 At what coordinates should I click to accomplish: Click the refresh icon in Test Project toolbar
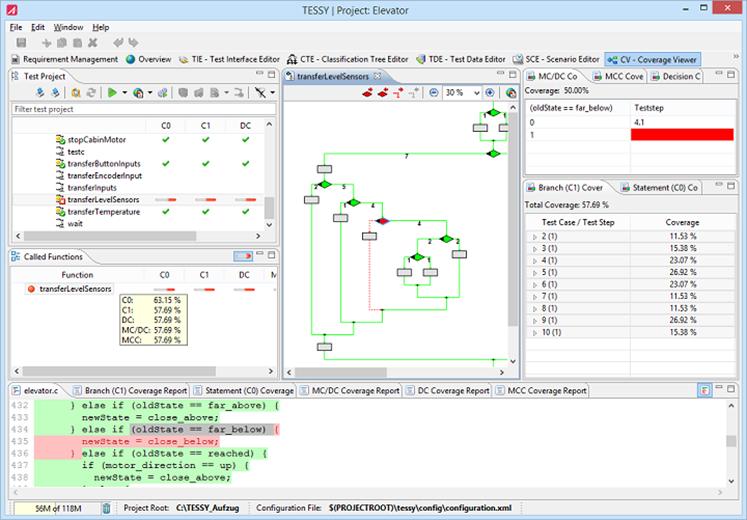click(89, 93)
